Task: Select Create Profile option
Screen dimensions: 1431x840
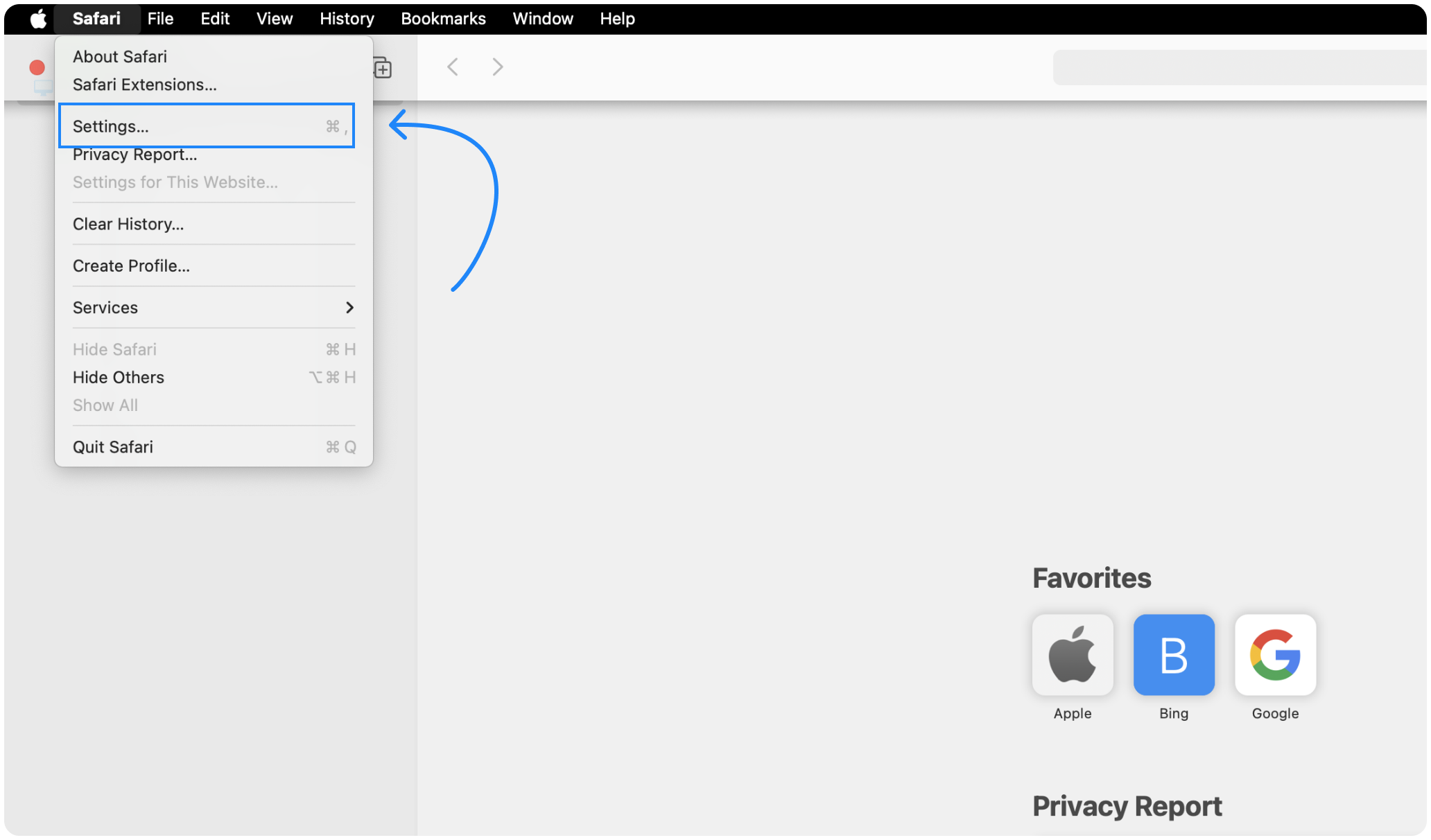Action: tap(131, 265)
